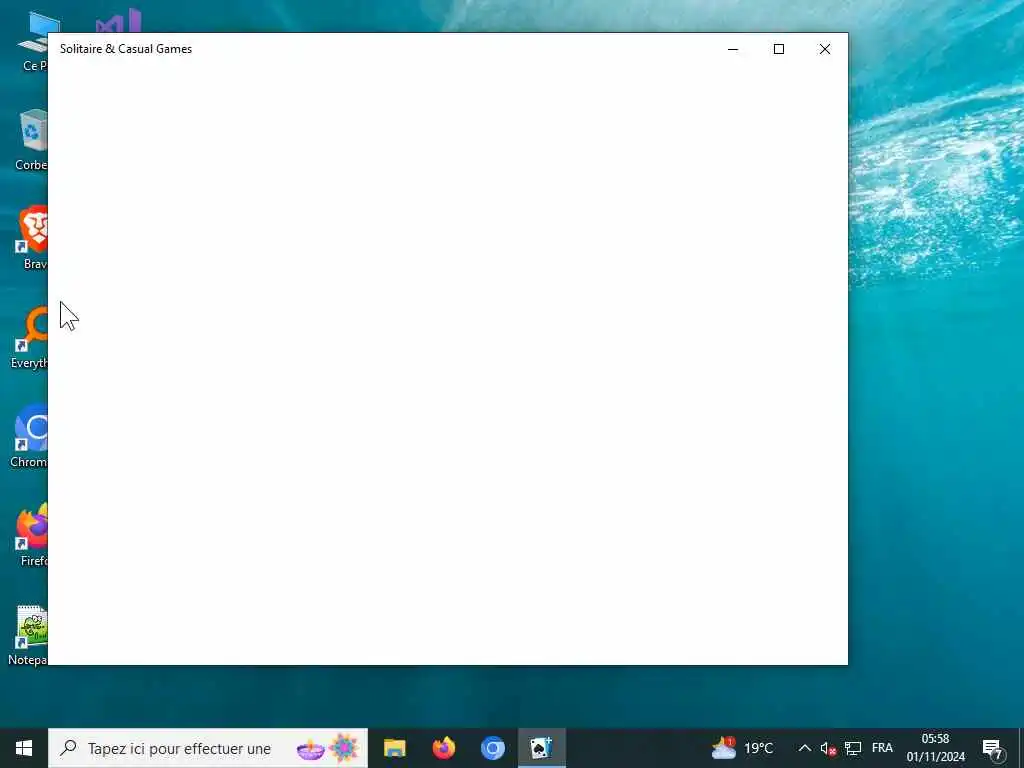
Task: Maximize the Solitaire & Casual Games window
Action: [778, 49]
